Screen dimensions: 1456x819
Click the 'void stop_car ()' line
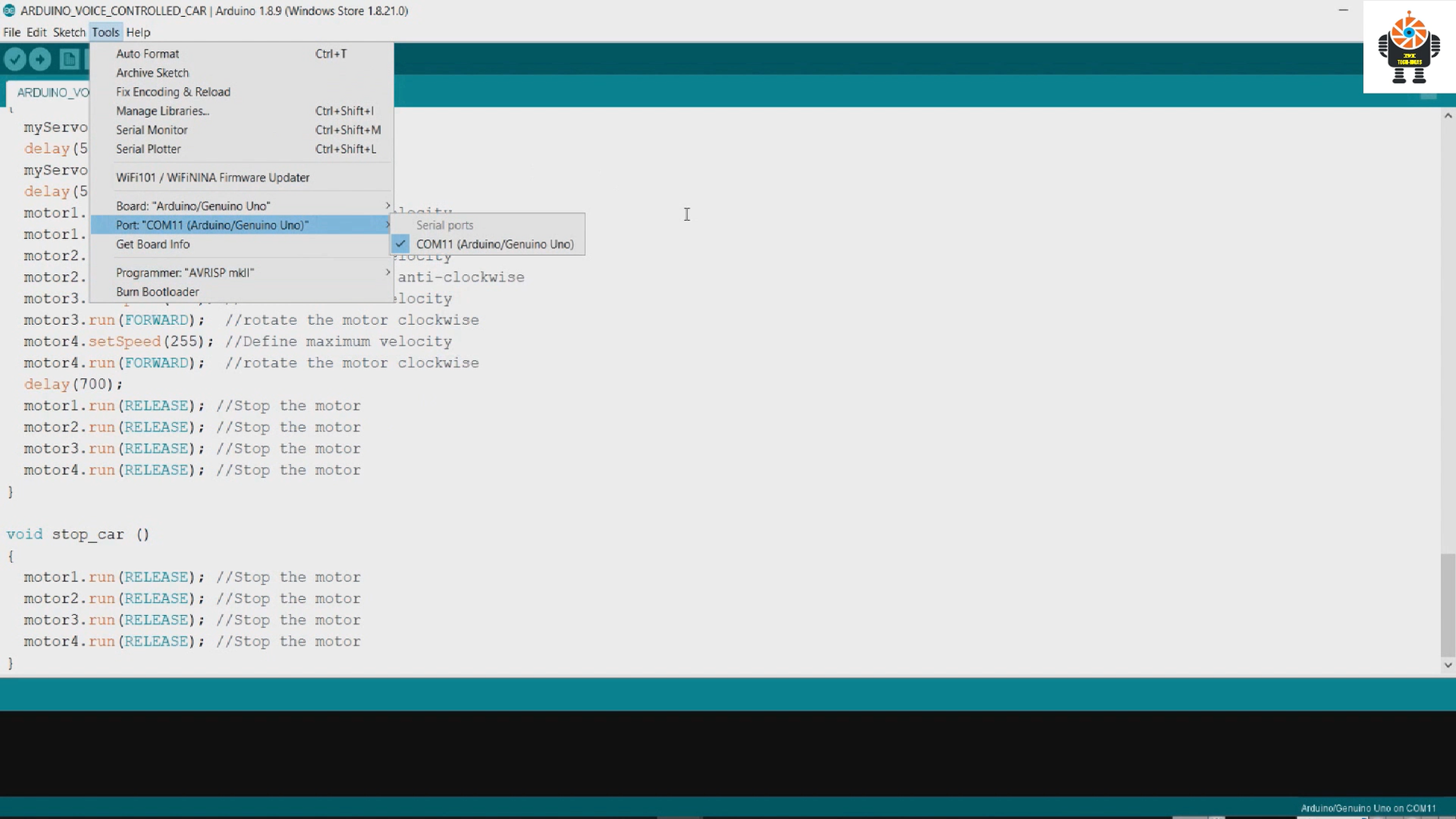[x=78, y=534]
